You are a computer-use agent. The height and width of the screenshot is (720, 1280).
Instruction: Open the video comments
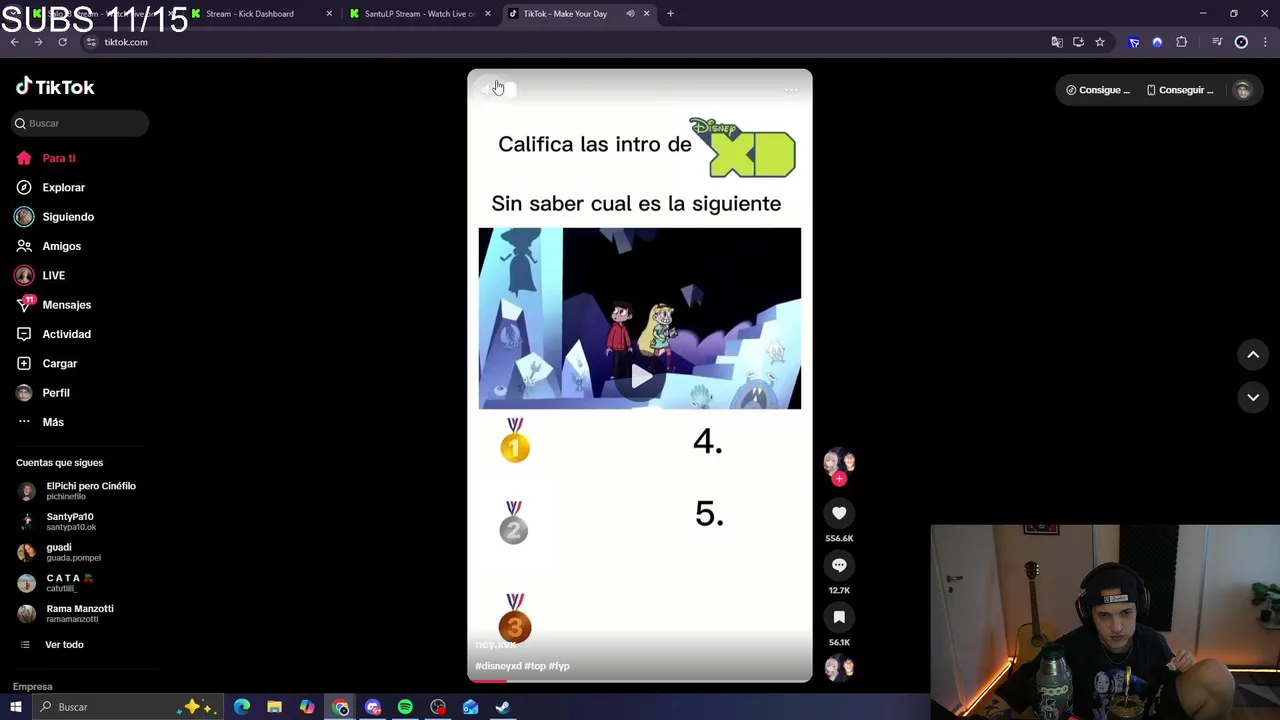839,565
